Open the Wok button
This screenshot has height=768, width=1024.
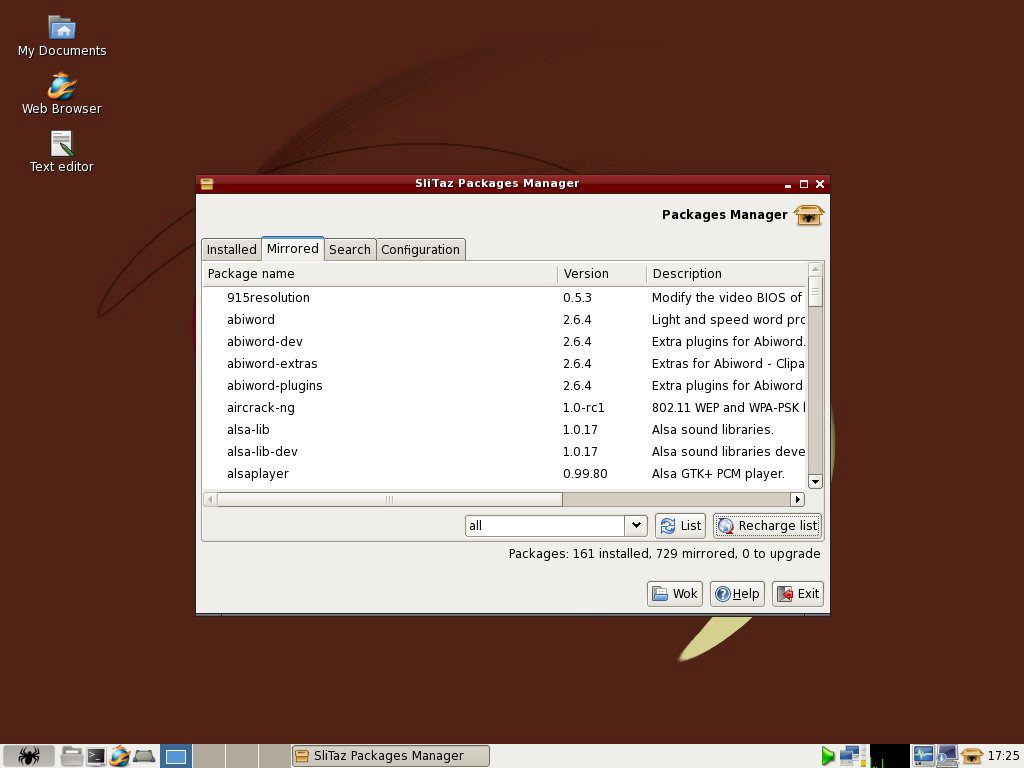pyautogui.click(x=675, y=594)
